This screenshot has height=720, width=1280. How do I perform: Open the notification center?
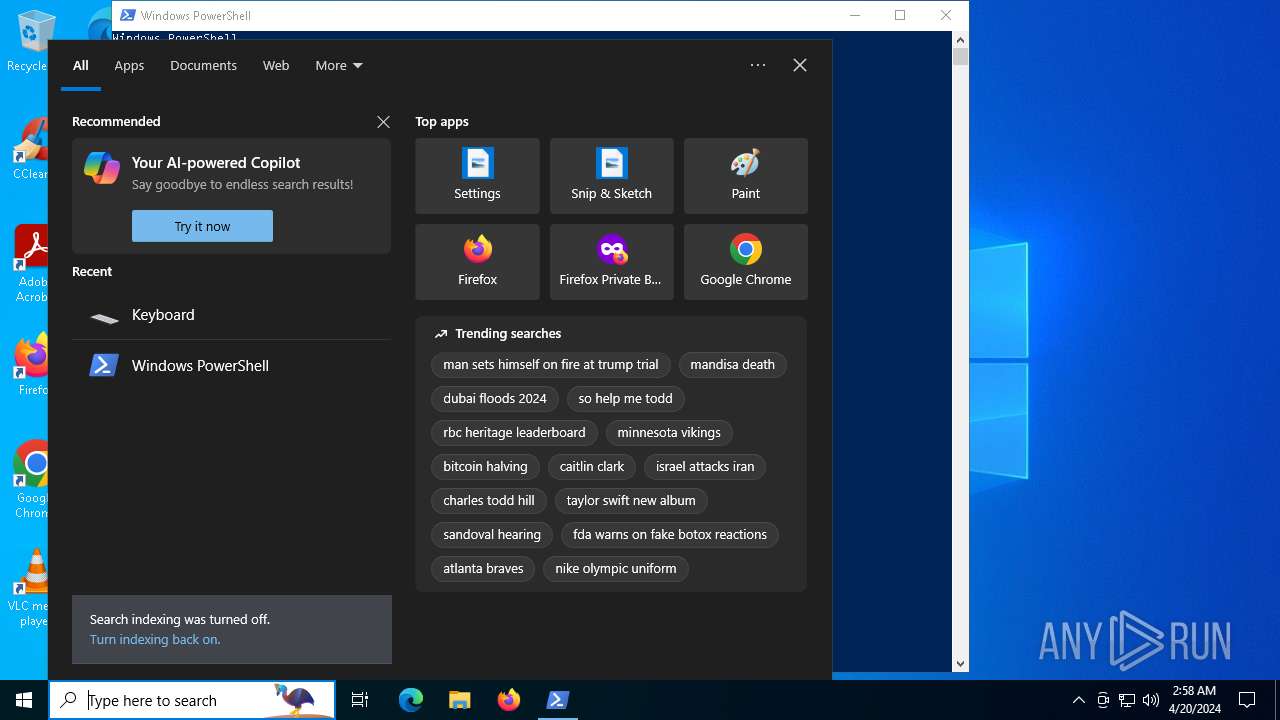(1247, 700)
